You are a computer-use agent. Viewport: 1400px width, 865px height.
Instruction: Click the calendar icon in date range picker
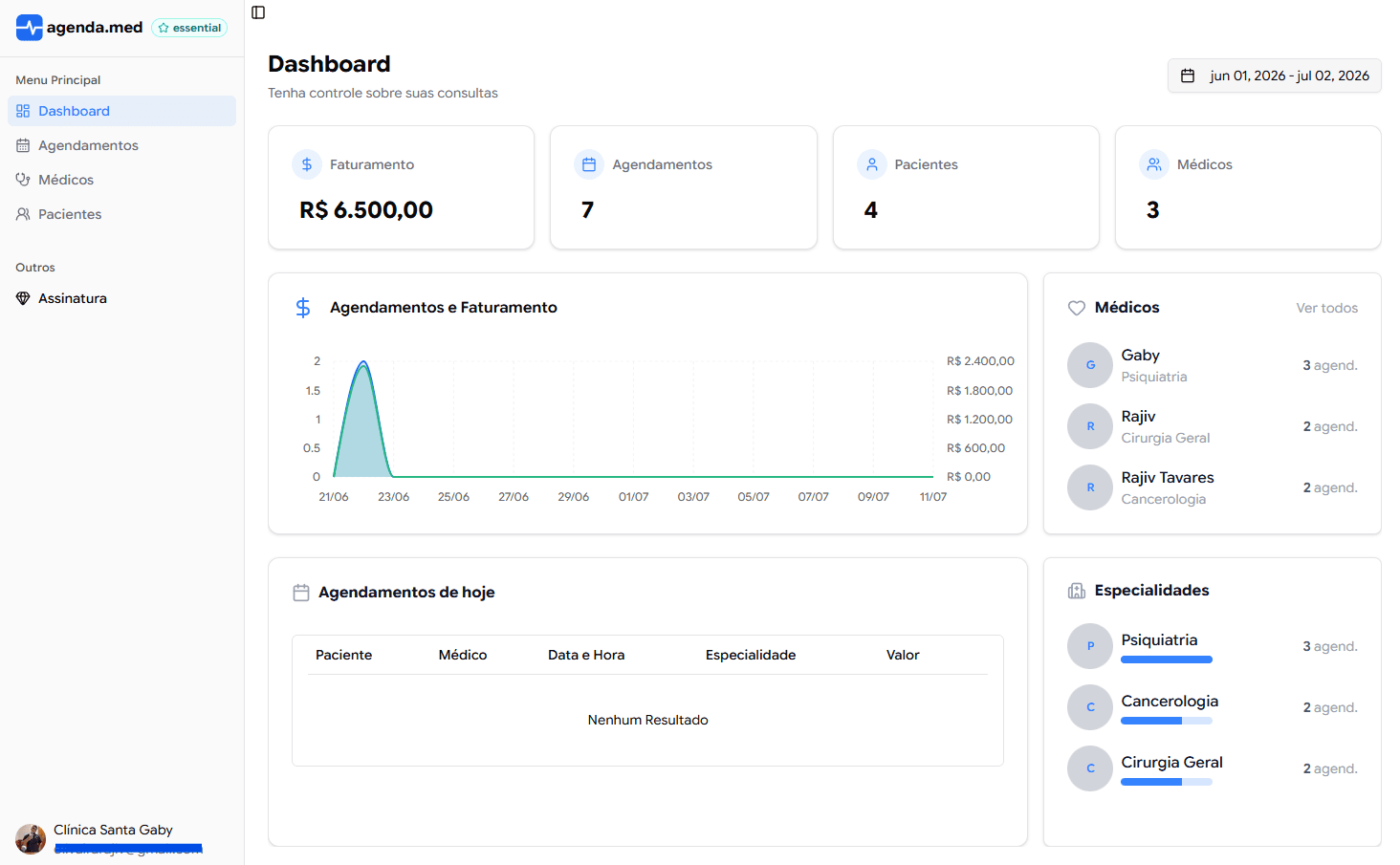1188,76
